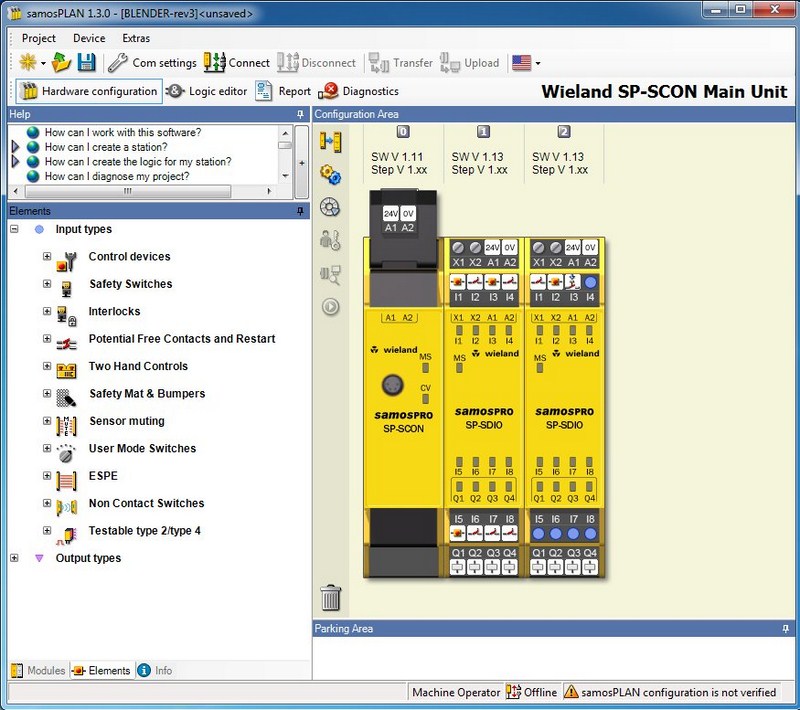Click the New project star icon
The width and height of the screenshot is (800, 710).
tap(27, 63)
